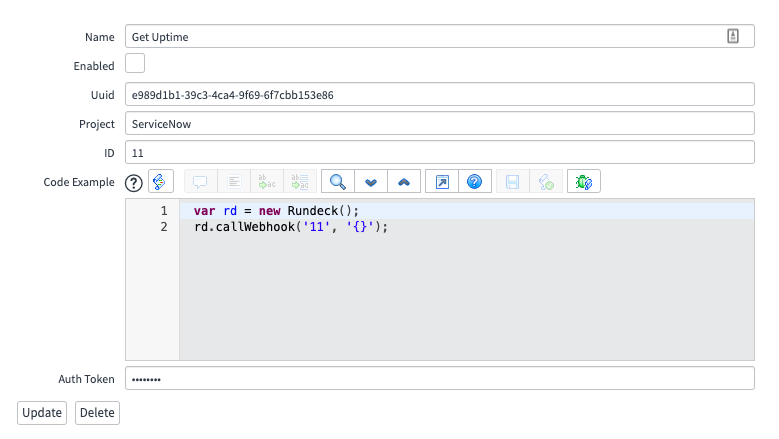Click the Code Example help question mark
This screenshot has width=779, height=439.
(x=134, y=183)
